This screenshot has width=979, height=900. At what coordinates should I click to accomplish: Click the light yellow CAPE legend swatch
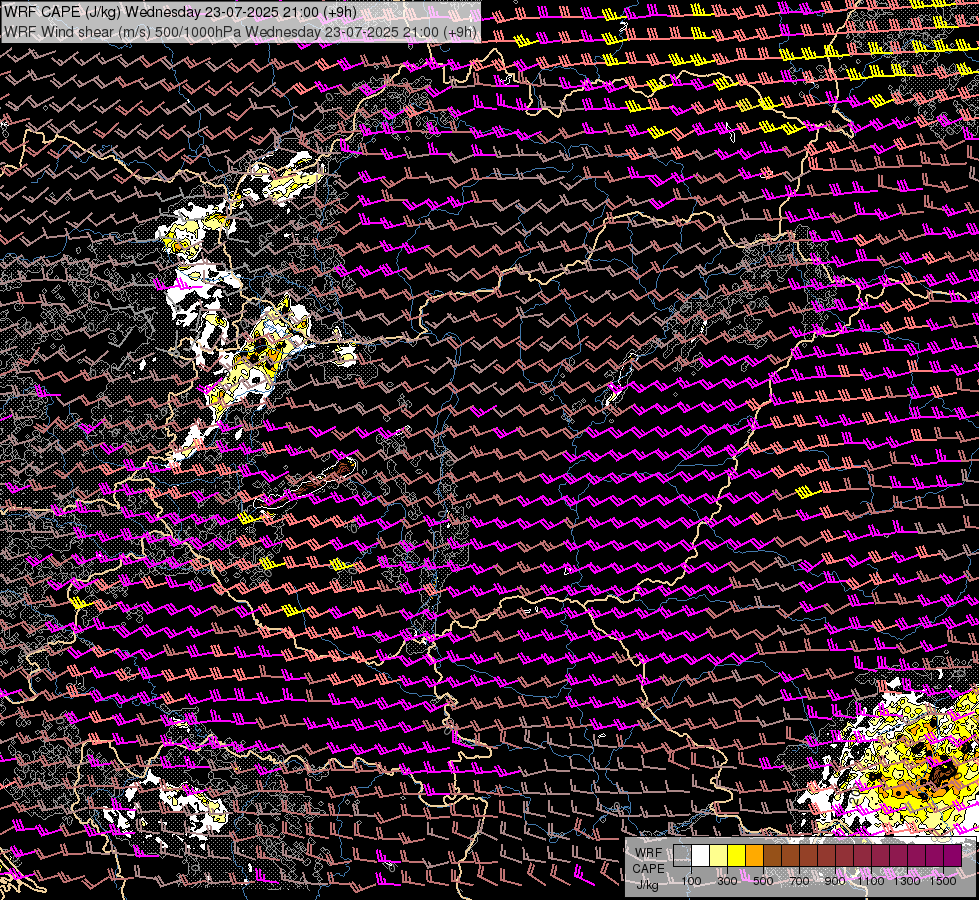719,856
